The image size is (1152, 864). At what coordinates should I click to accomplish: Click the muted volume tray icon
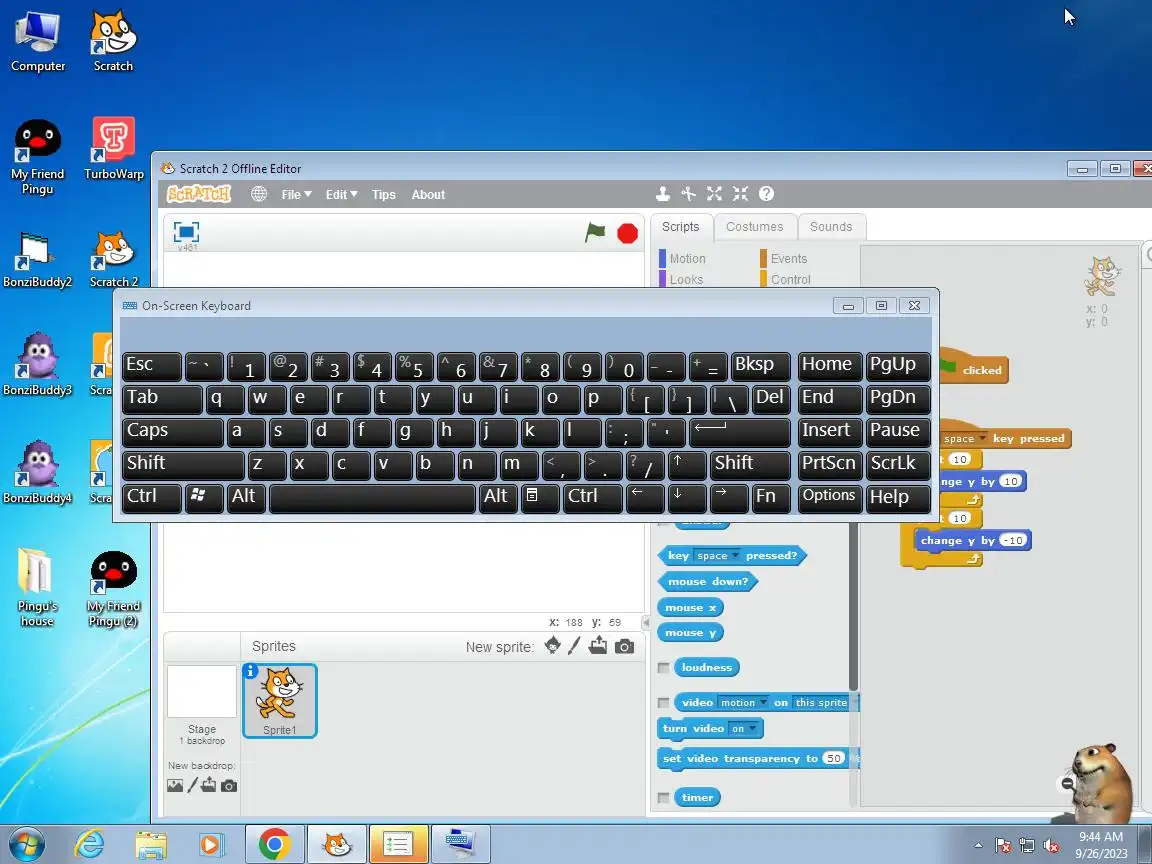(1051, 846)
